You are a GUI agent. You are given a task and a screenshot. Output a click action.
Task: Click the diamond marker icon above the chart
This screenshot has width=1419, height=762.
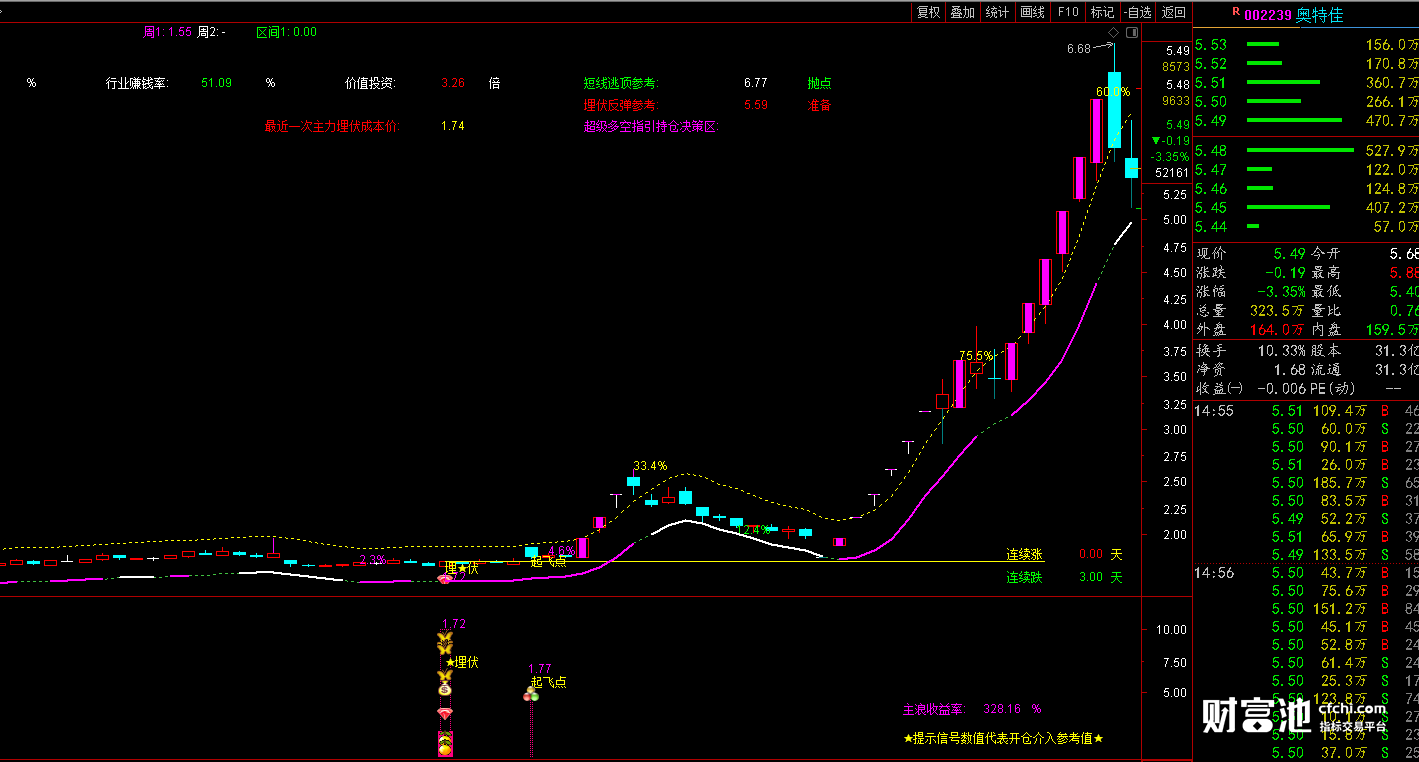click(1112, 33)
